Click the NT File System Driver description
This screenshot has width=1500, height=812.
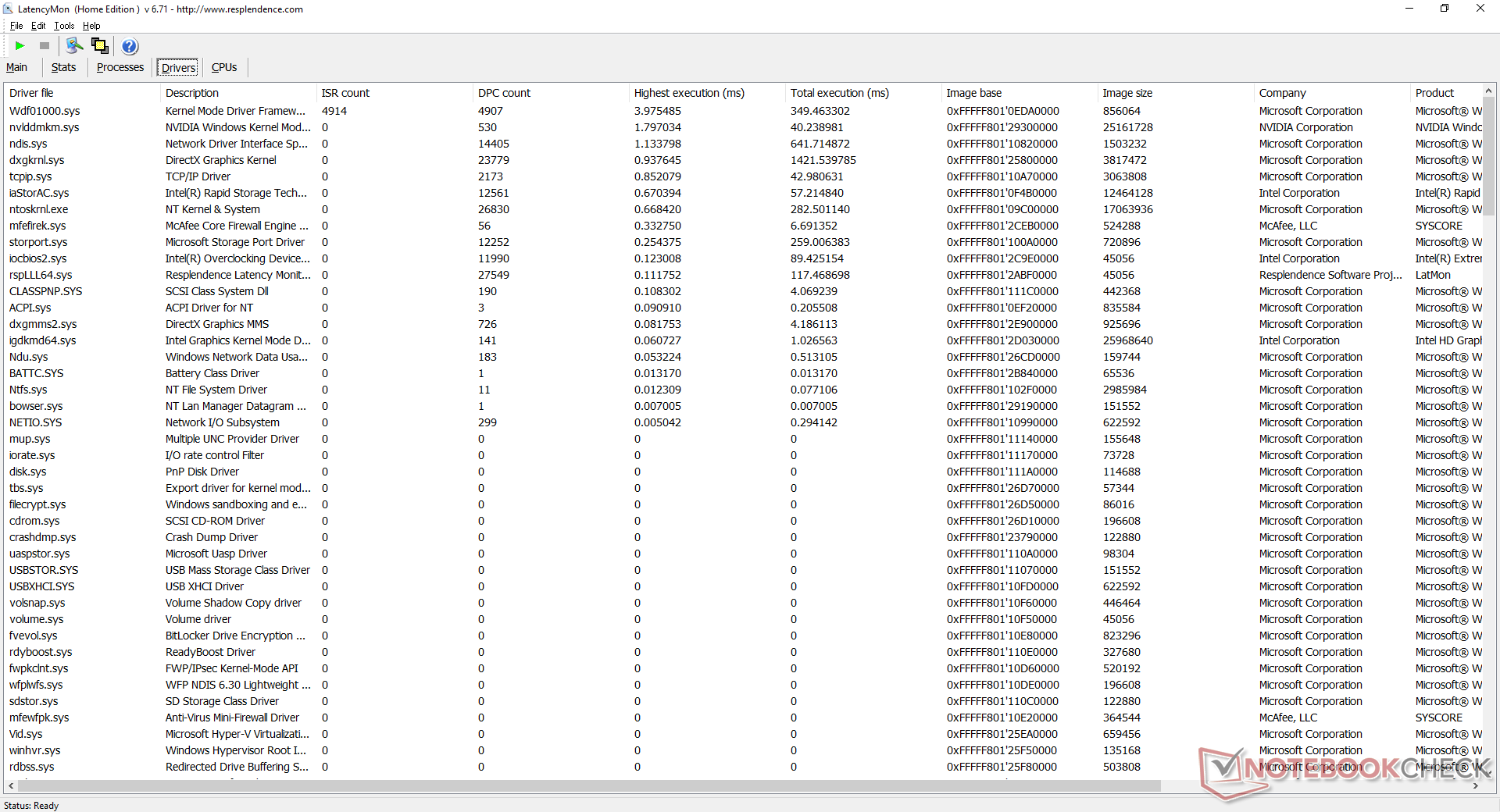click(216, 390)
